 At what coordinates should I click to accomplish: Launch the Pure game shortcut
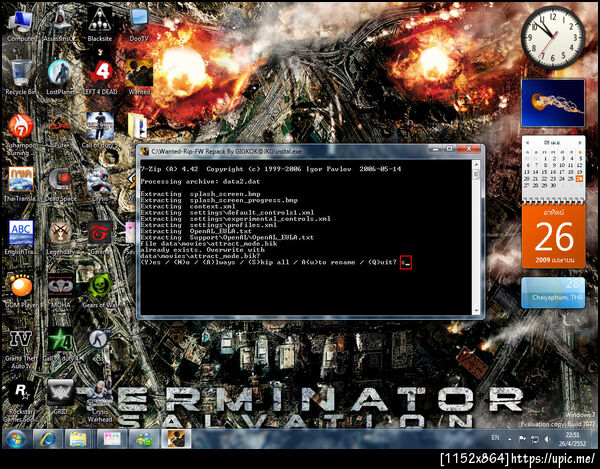coord(60,130)
